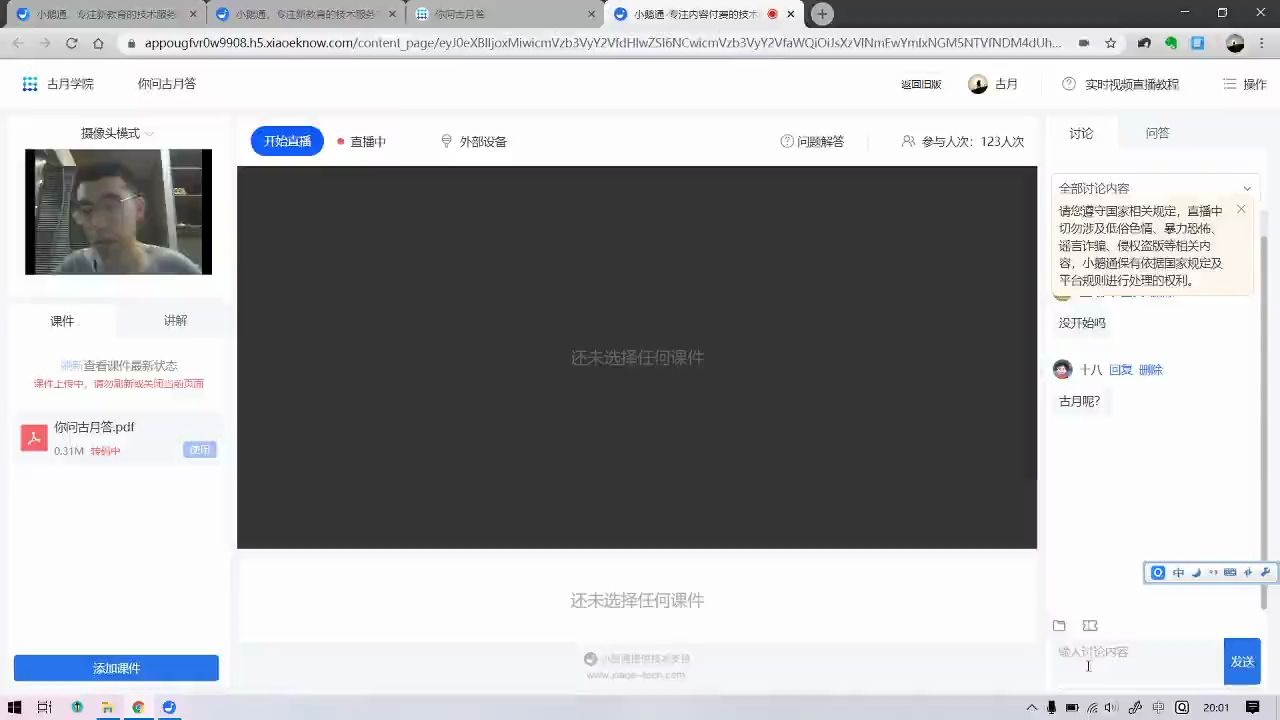Click the Chrome icon in the taskbar
The width and height of the screenshot is (1280, 720).
pyautogui.click(x=138, y=707)
